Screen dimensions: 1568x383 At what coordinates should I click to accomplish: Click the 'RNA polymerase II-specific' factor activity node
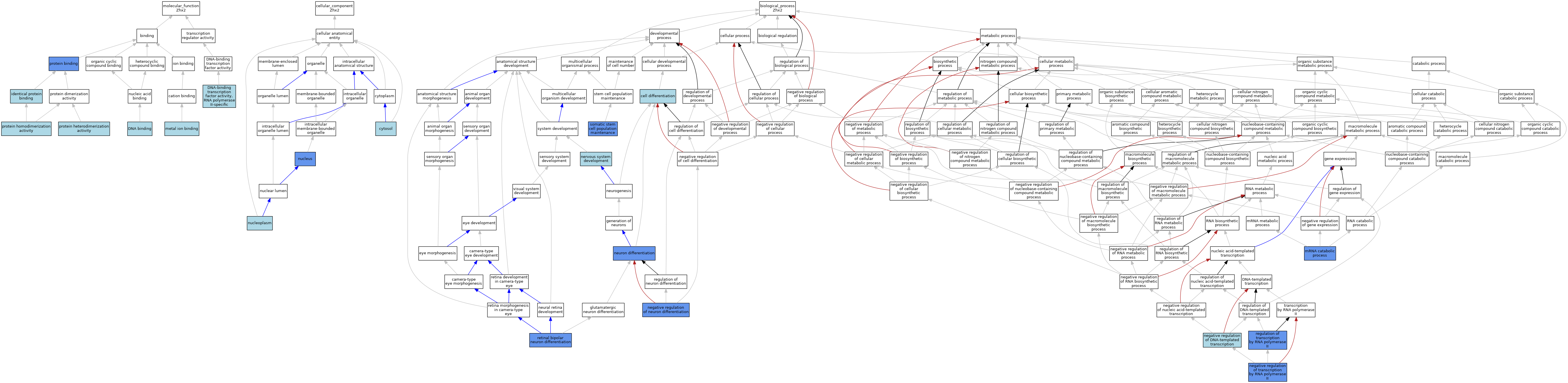coord(219,96)
